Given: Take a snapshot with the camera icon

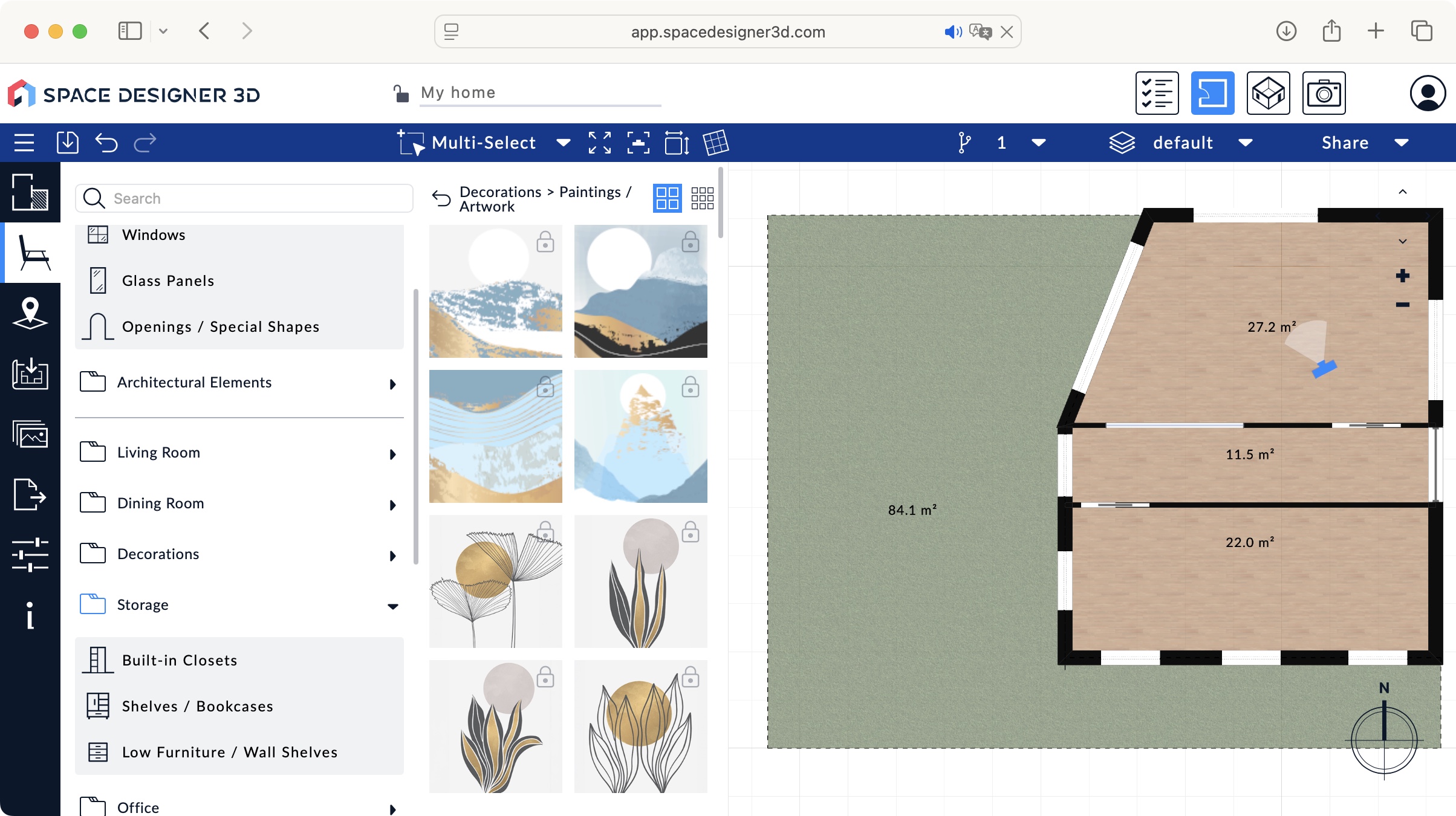Looking at the screenshot, I should coord(1325,93).
